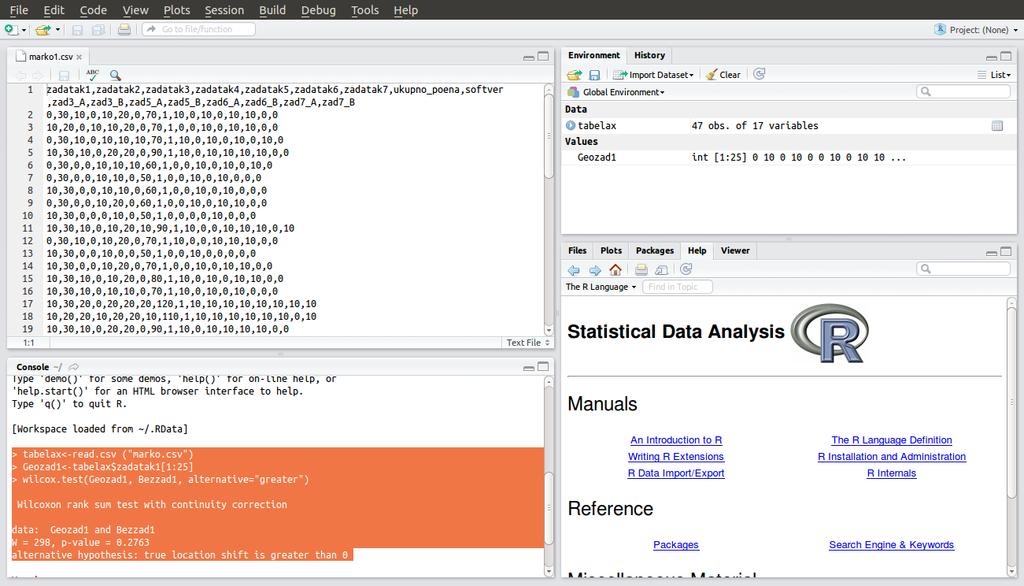Refresh the Environment pane

(759, 74)
